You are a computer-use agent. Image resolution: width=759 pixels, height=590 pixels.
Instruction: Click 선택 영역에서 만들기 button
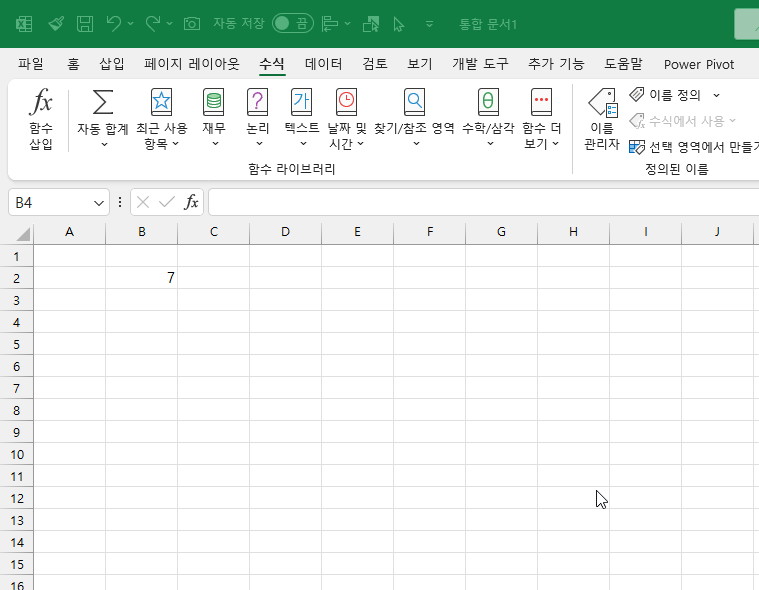coord(694,147)
